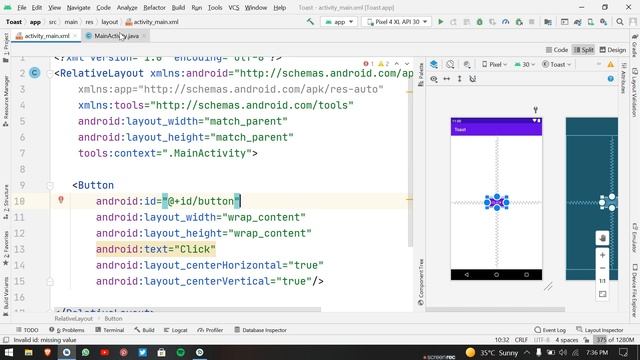Screen dimensions: 640x360
Task: Open the Refactor menu
Action: point(154,8)
